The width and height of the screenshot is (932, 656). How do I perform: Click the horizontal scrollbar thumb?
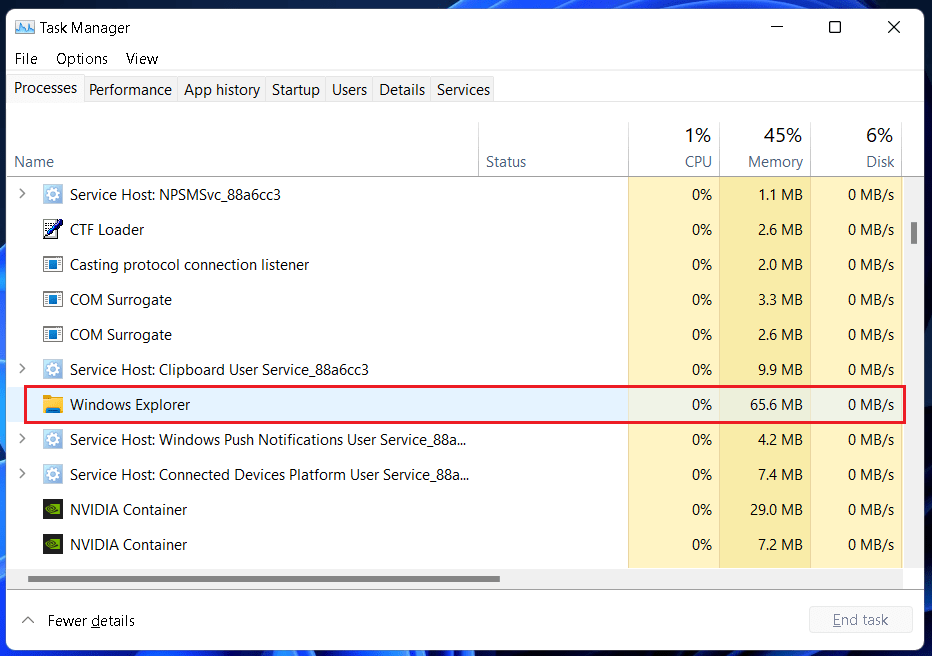point(264,579)
